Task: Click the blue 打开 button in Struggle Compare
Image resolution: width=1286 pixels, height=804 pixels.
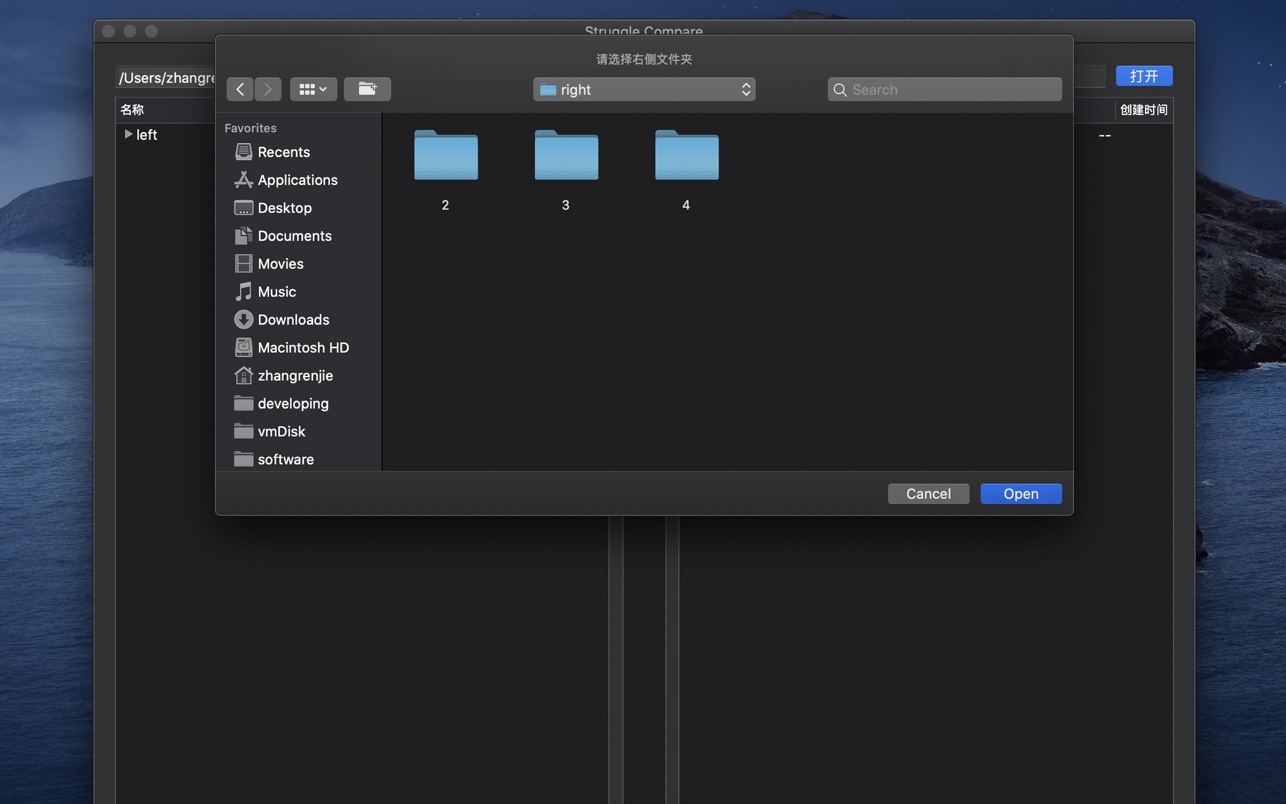Action: pyautogui.click(x=1144, y=76)
